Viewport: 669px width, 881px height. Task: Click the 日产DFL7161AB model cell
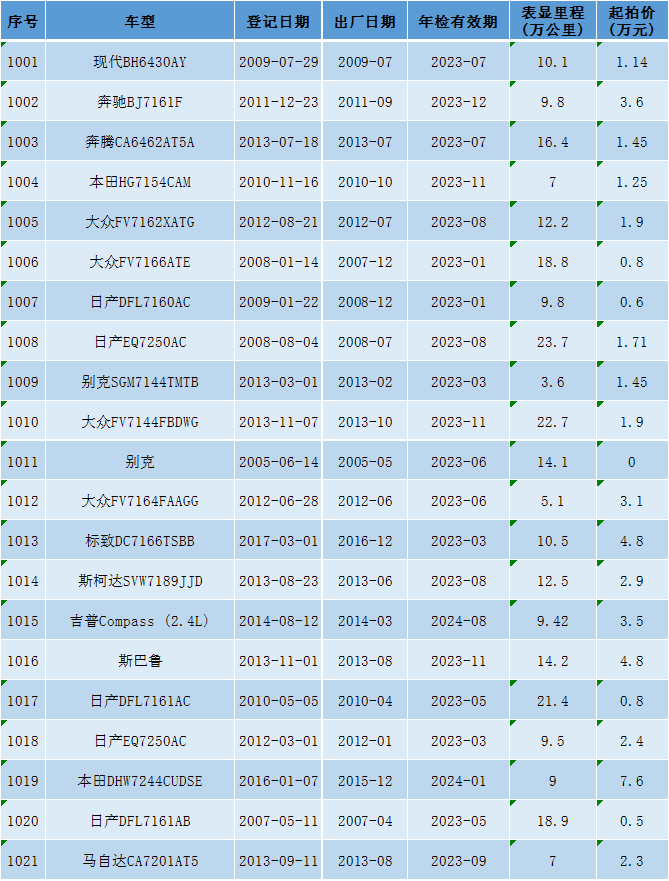click(140, 820)
